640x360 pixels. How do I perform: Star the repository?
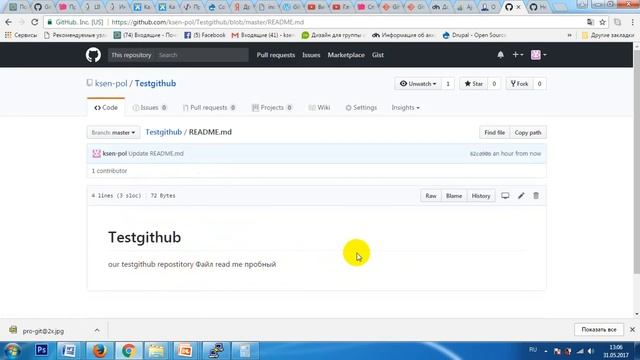coord(473,84)
